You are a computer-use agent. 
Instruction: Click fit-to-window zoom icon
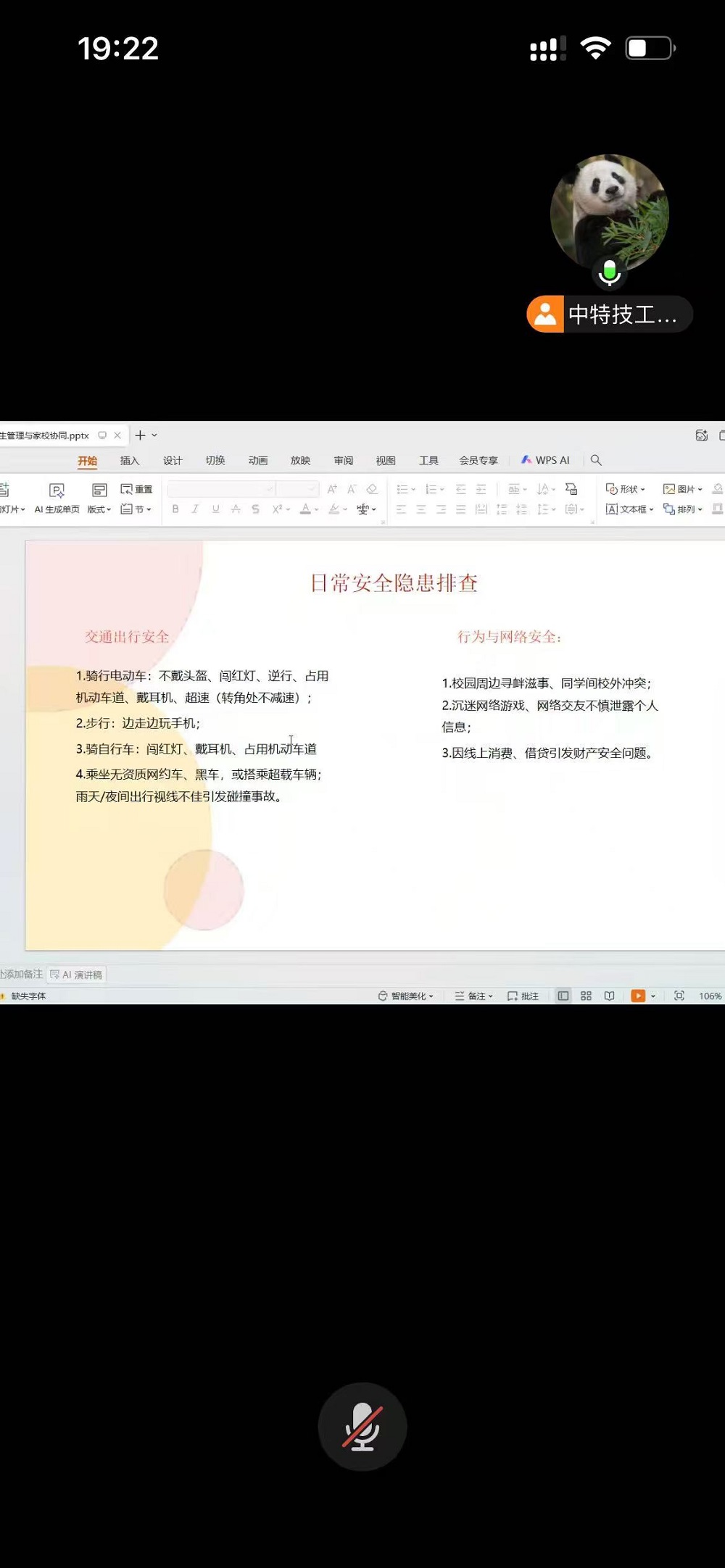pos(679,996)
